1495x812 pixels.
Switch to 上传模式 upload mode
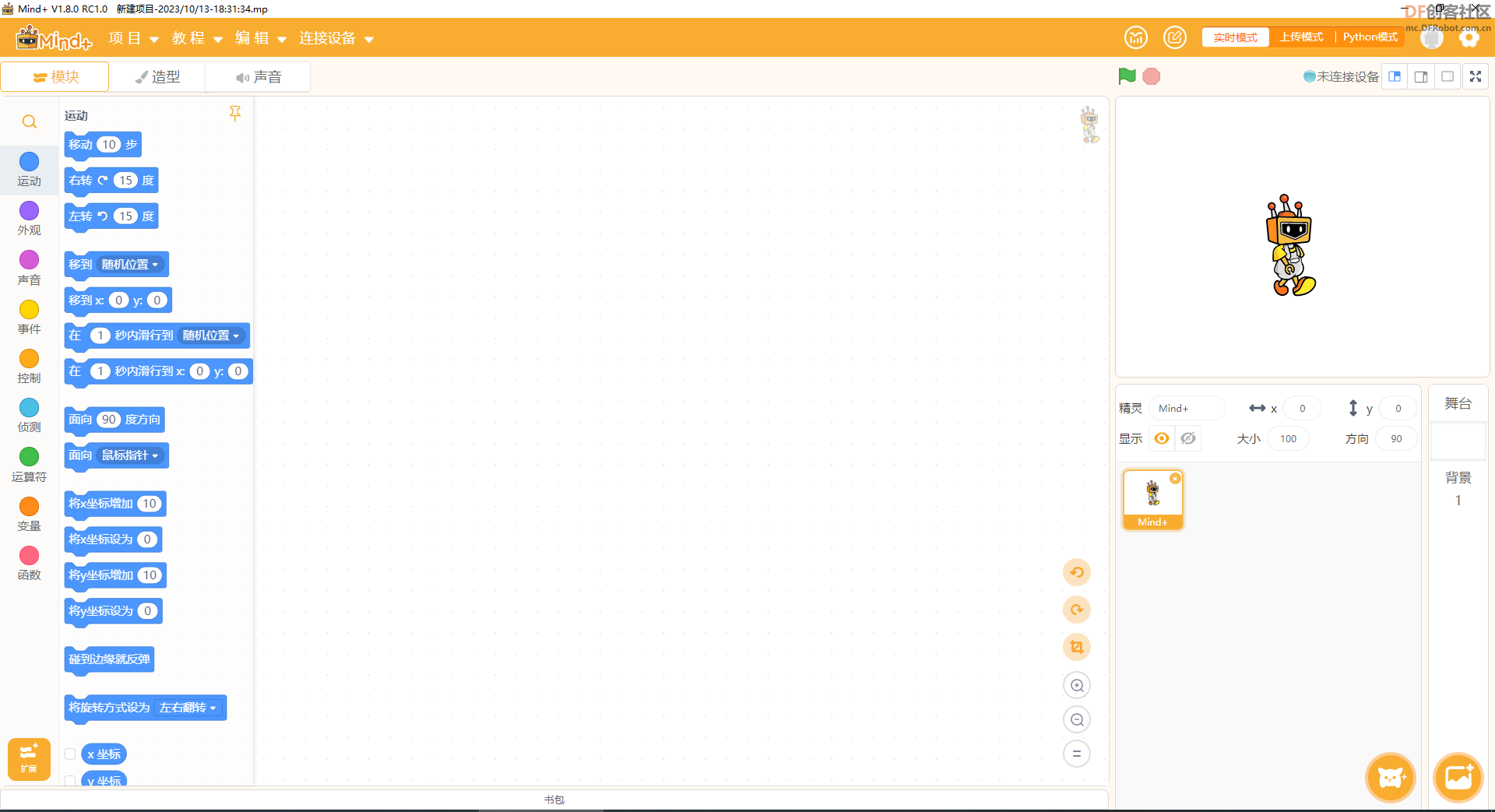[1302, 37]
